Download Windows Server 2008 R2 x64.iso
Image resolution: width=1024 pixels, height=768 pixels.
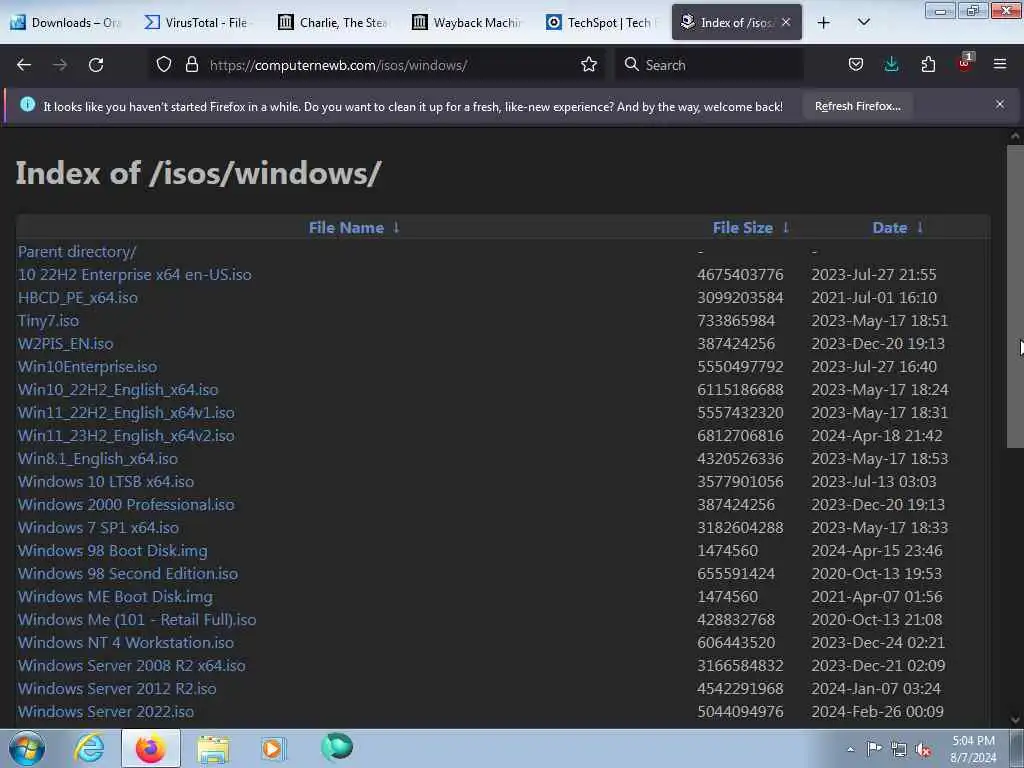[x=132, y=665]
